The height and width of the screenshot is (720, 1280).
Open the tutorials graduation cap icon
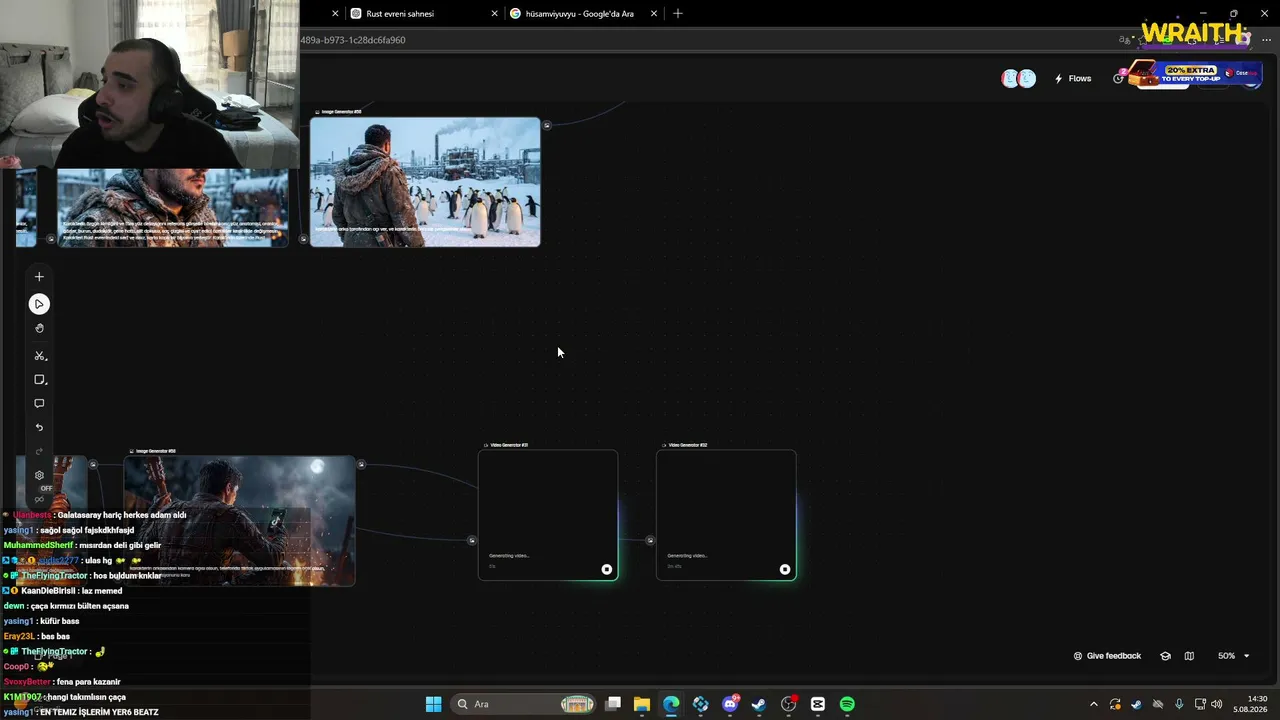point(1165,656)
